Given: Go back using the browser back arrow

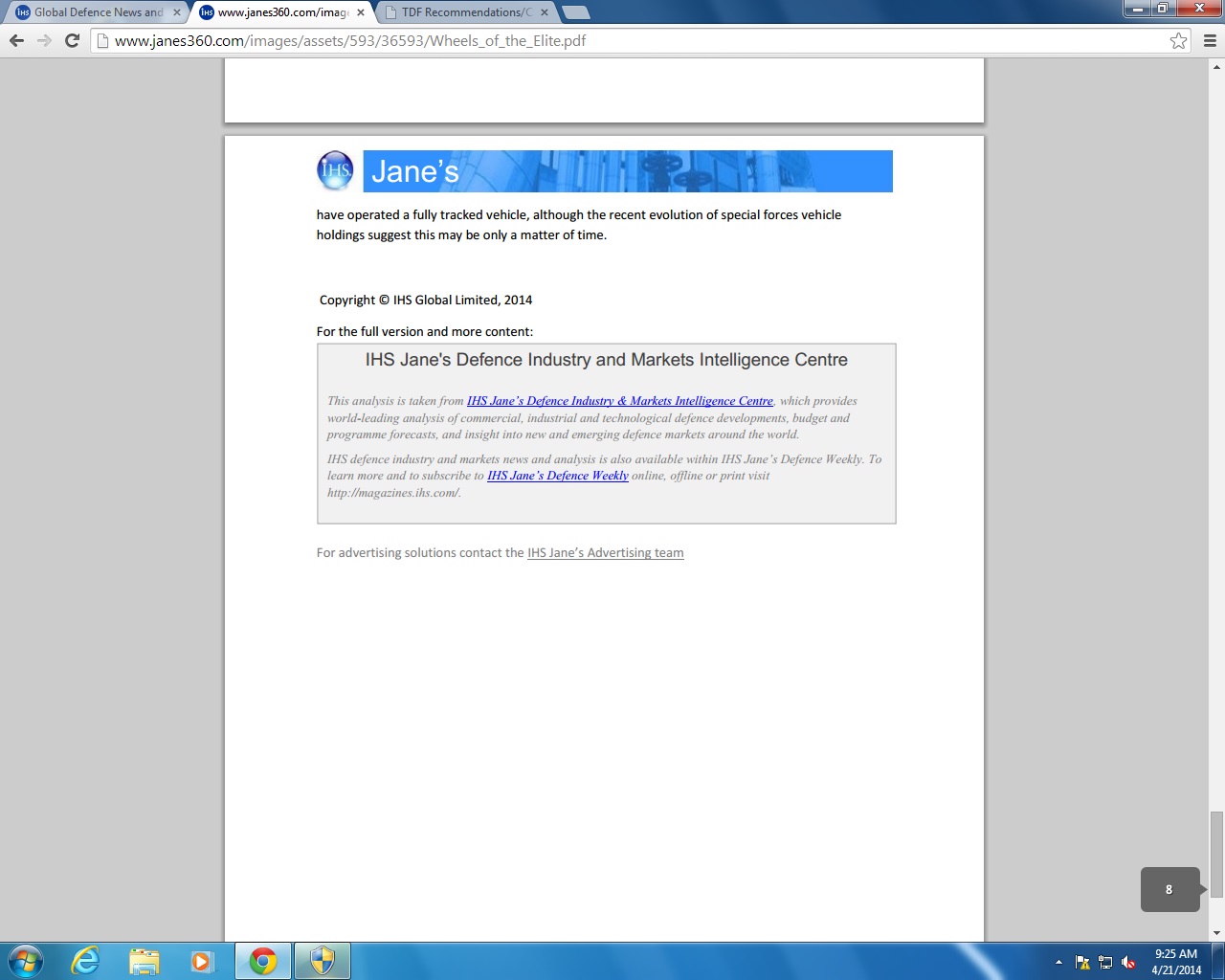Looking at the screenshot, I should [16, 40].
